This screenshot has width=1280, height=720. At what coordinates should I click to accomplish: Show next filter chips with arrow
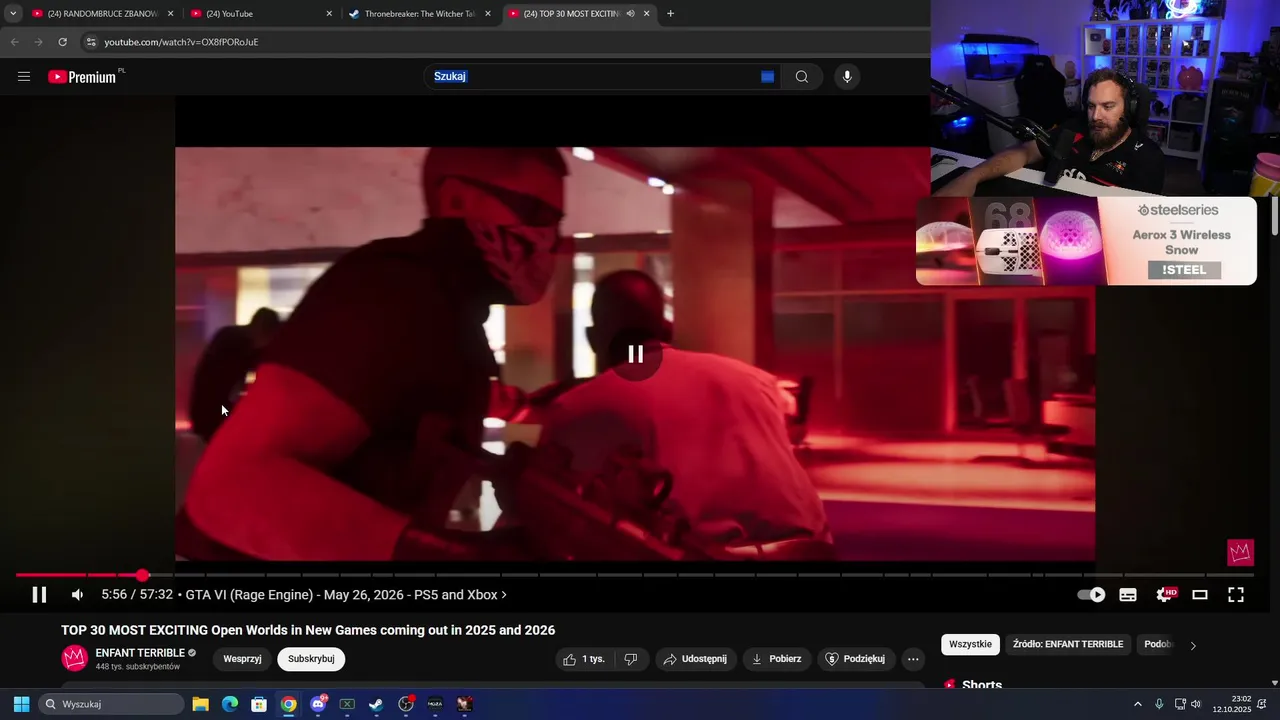[x=1192, y=645]
